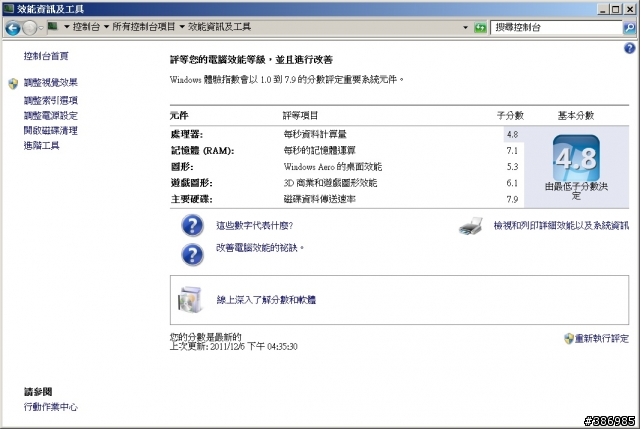Open 開啟磁碟清理 link
The image size is (641, 429).
[51, 130]
